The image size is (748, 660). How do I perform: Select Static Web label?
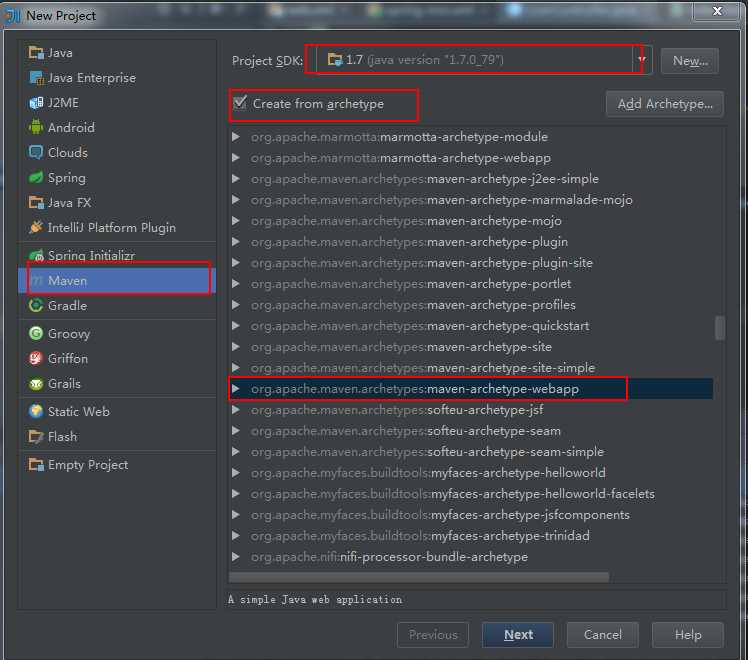79,411
